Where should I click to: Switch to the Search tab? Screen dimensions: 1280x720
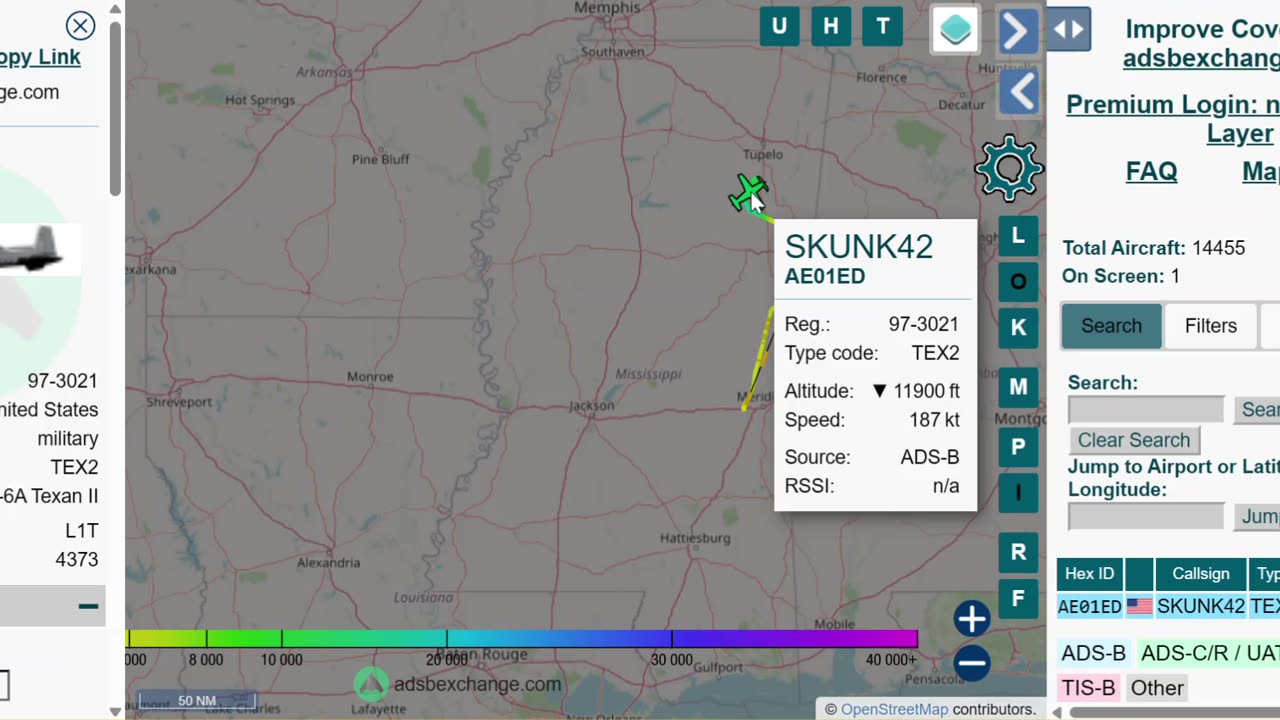pyautogui.click(x=1111, y=326)
